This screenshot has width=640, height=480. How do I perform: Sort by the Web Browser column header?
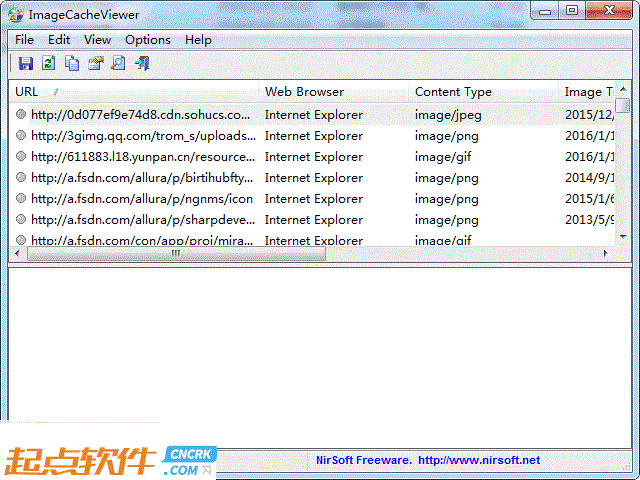click(333, 92)
